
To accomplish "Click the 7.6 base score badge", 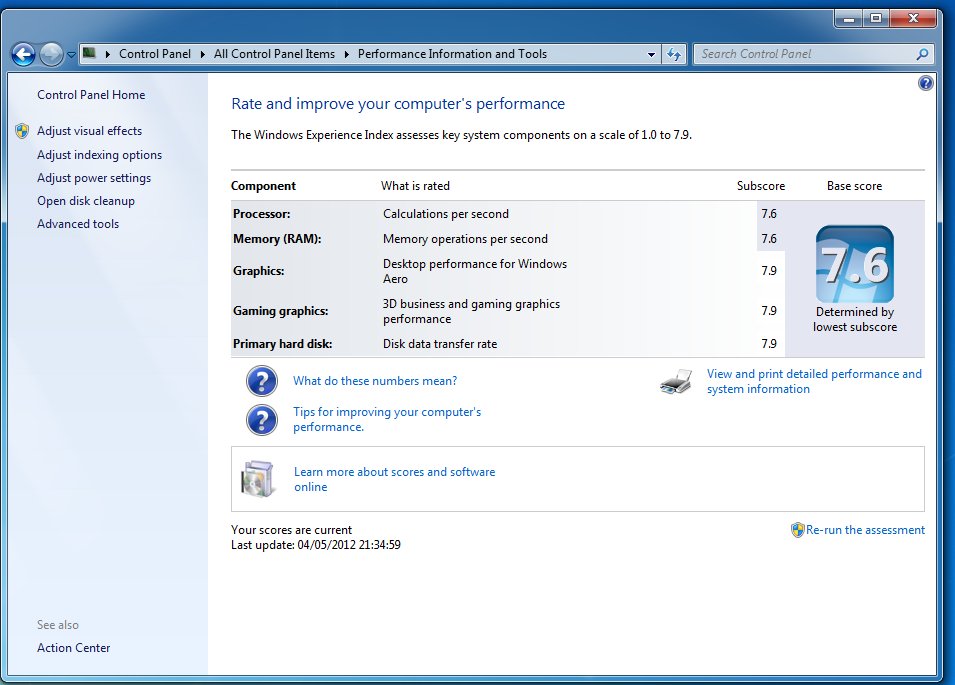I will point(855,264).
